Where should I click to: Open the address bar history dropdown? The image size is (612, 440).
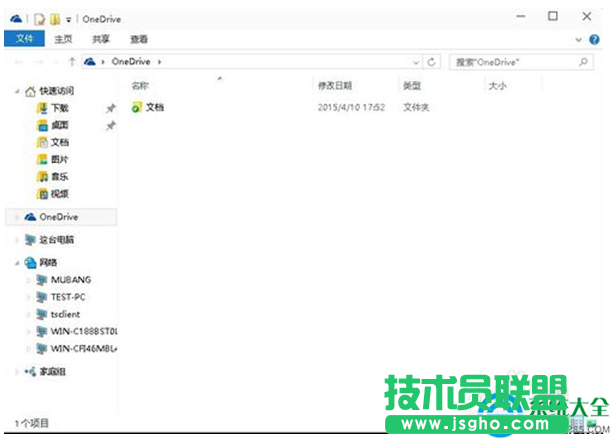pyautogui.click(x=416, y=62)
